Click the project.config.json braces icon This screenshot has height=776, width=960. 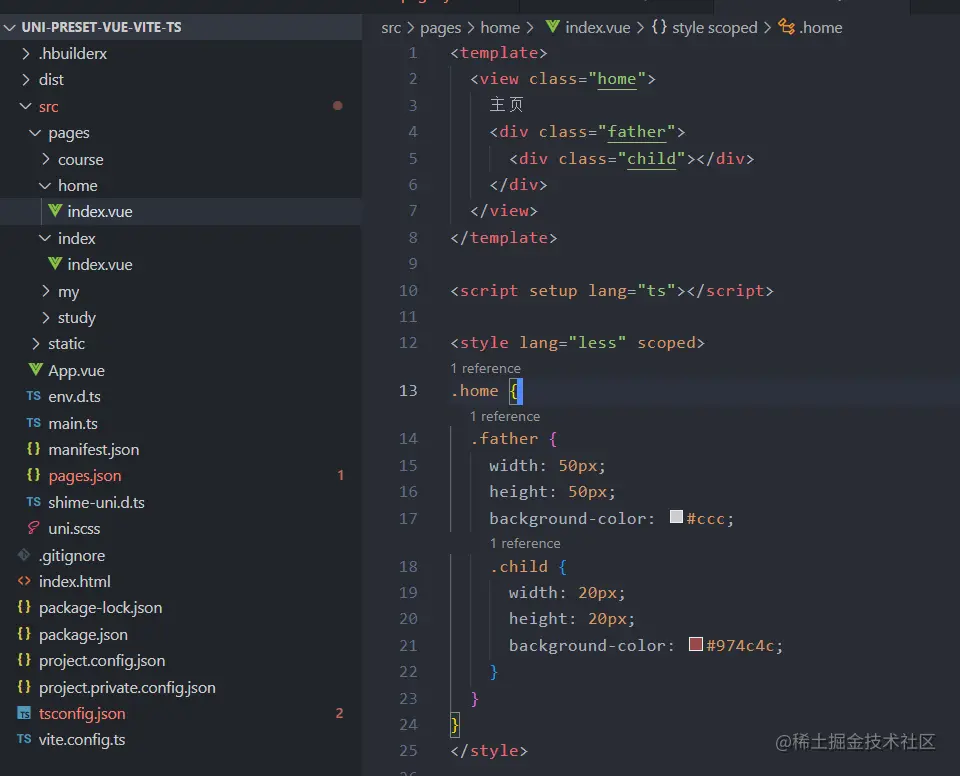coord(24,660)
